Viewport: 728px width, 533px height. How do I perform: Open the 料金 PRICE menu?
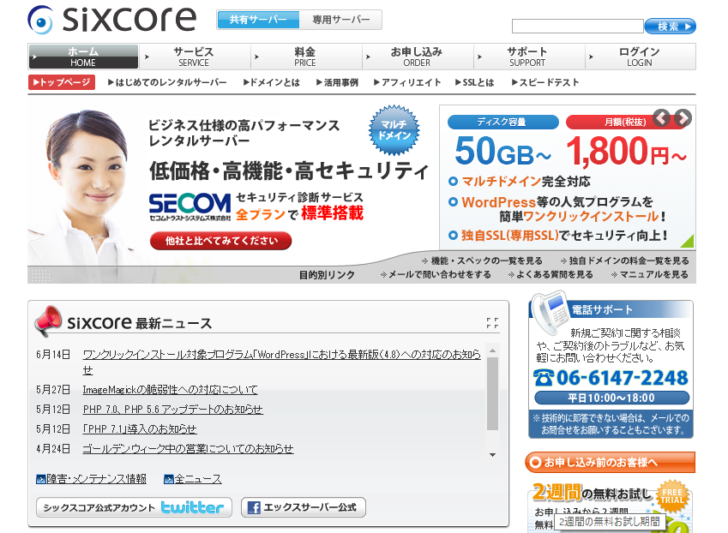click(305, 57)
